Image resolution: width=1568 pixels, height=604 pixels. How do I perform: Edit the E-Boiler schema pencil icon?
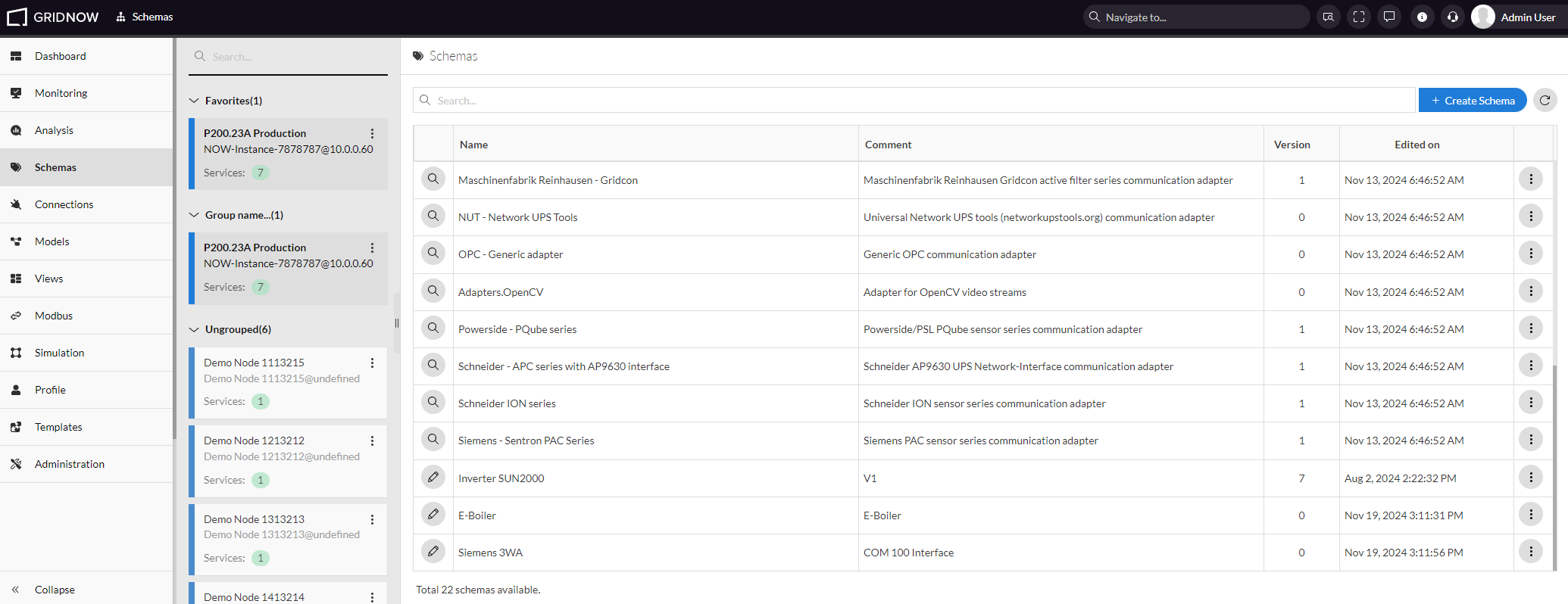pyautogui.click(x=433, y=515)
